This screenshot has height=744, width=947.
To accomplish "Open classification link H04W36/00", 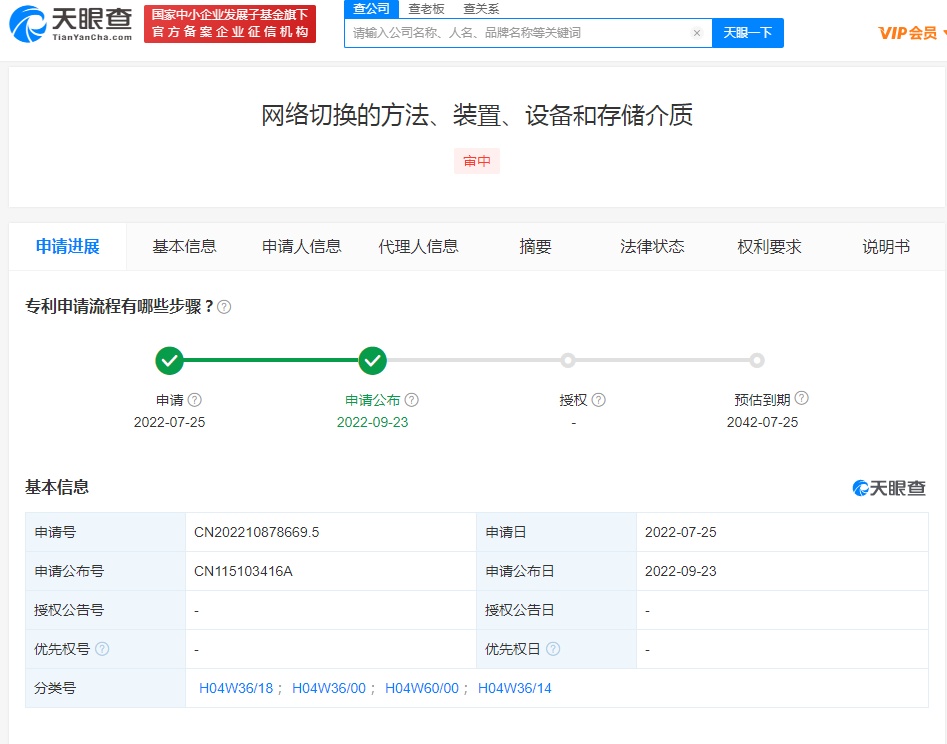I will click(329, 688).
